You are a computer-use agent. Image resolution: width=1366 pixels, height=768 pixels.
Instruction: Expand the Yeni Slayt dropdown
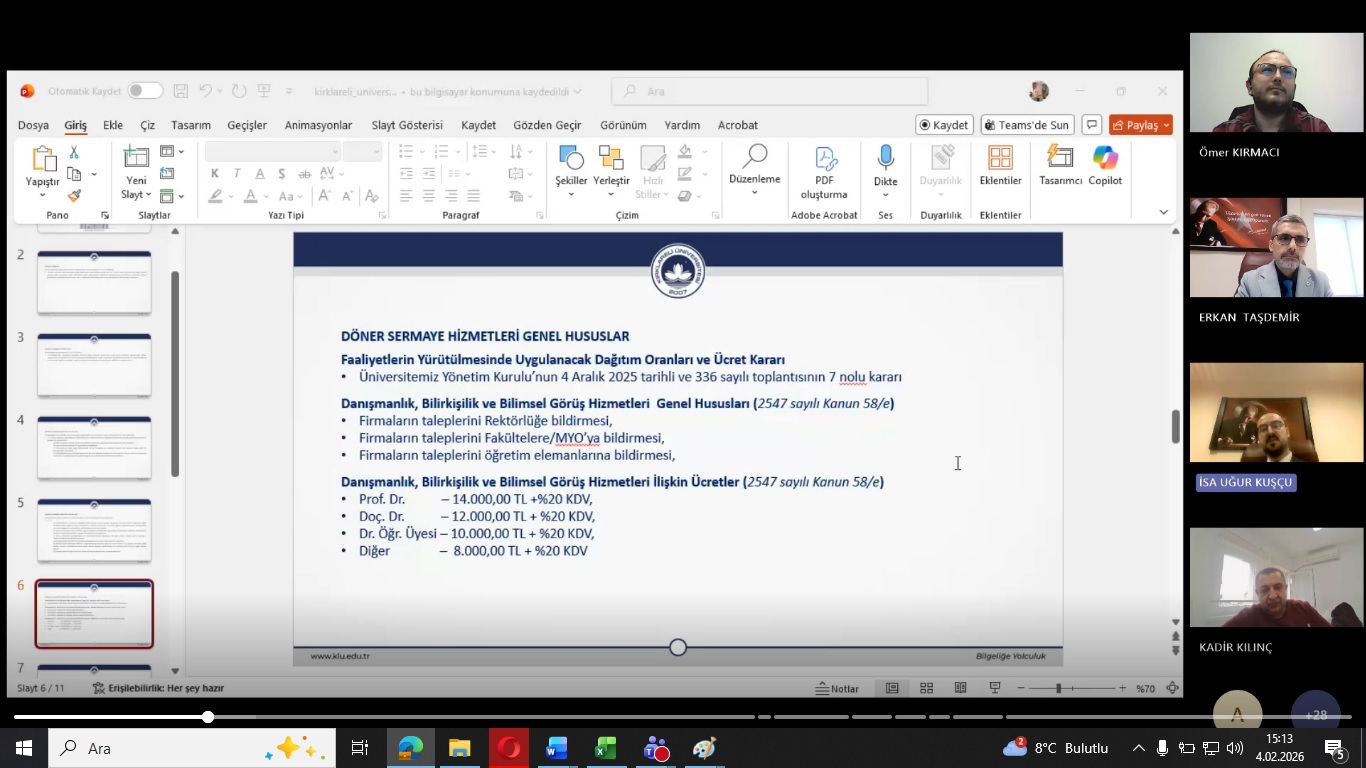136,195
